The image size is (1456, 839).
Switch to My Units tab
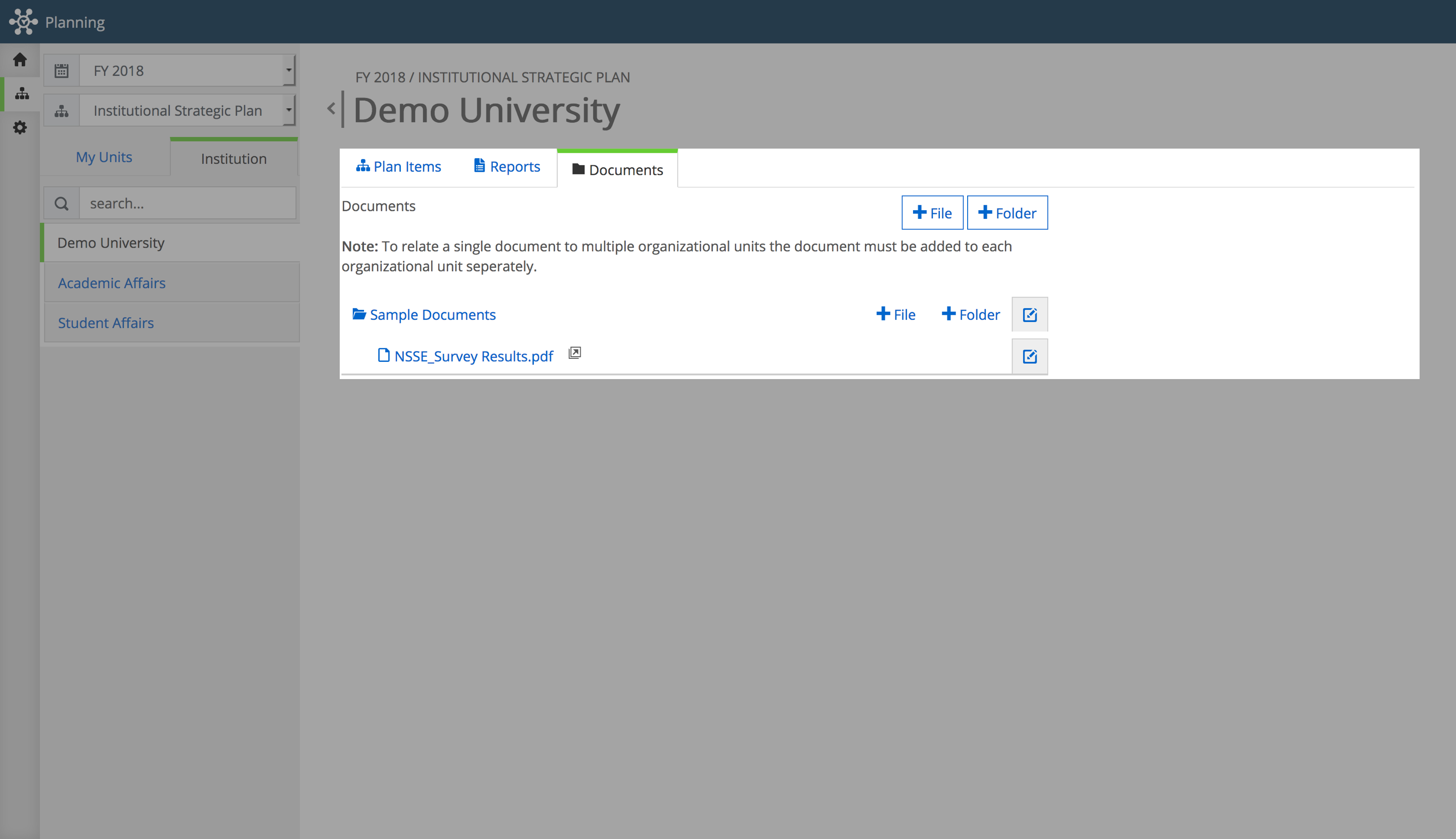click(x=104, y=157)
